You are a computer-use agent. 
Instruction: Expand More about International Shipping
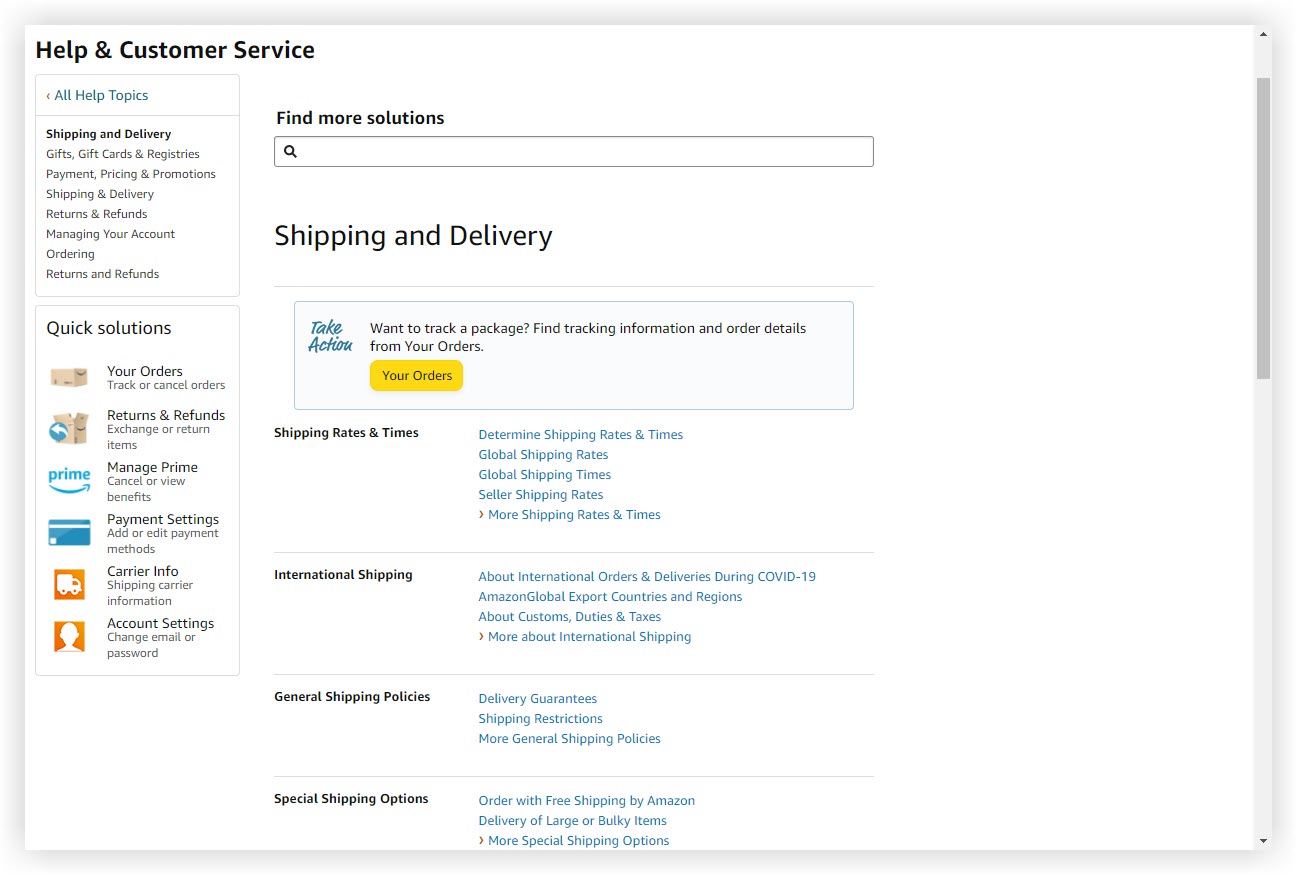pyautogui.click(x=589, y=637)
